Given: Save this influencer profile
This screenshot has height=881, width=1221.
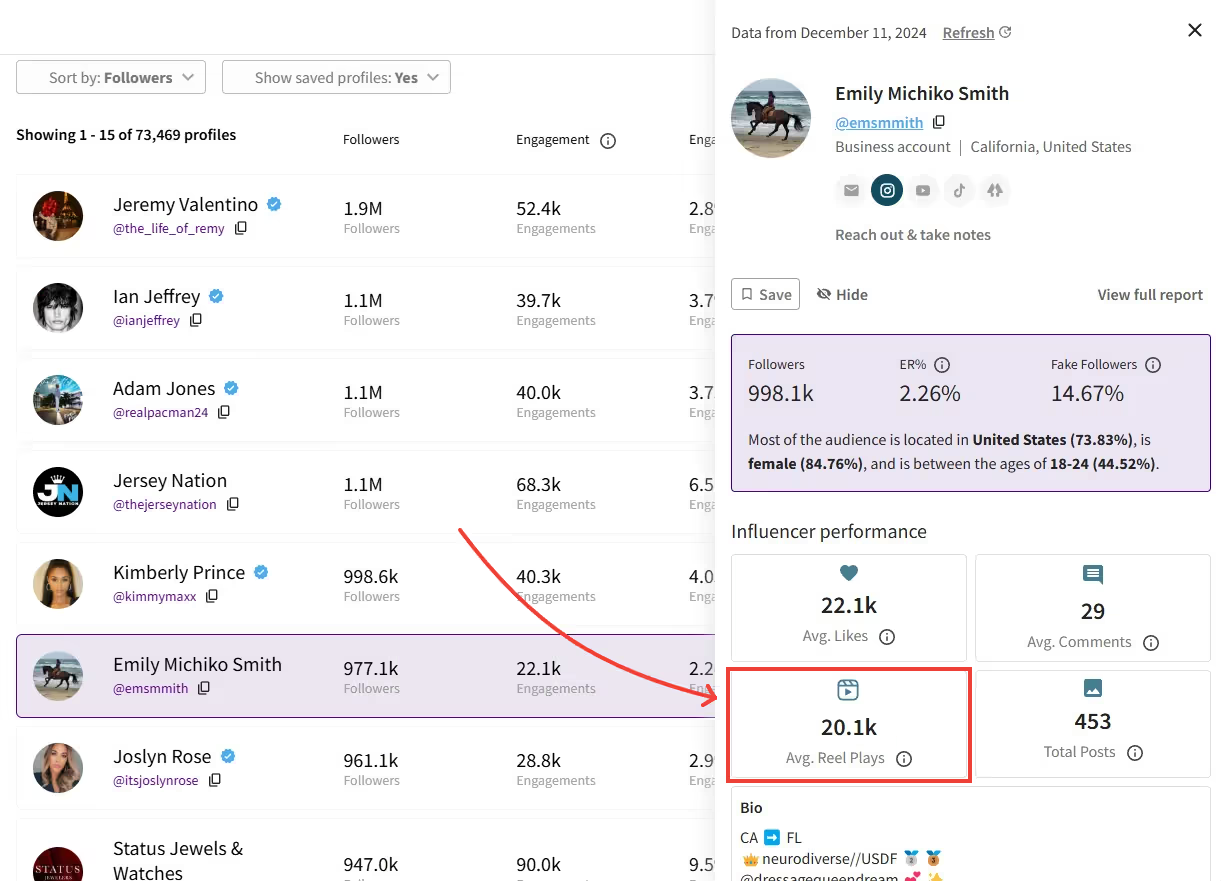Looking at the screenshot, I should 765,294.
